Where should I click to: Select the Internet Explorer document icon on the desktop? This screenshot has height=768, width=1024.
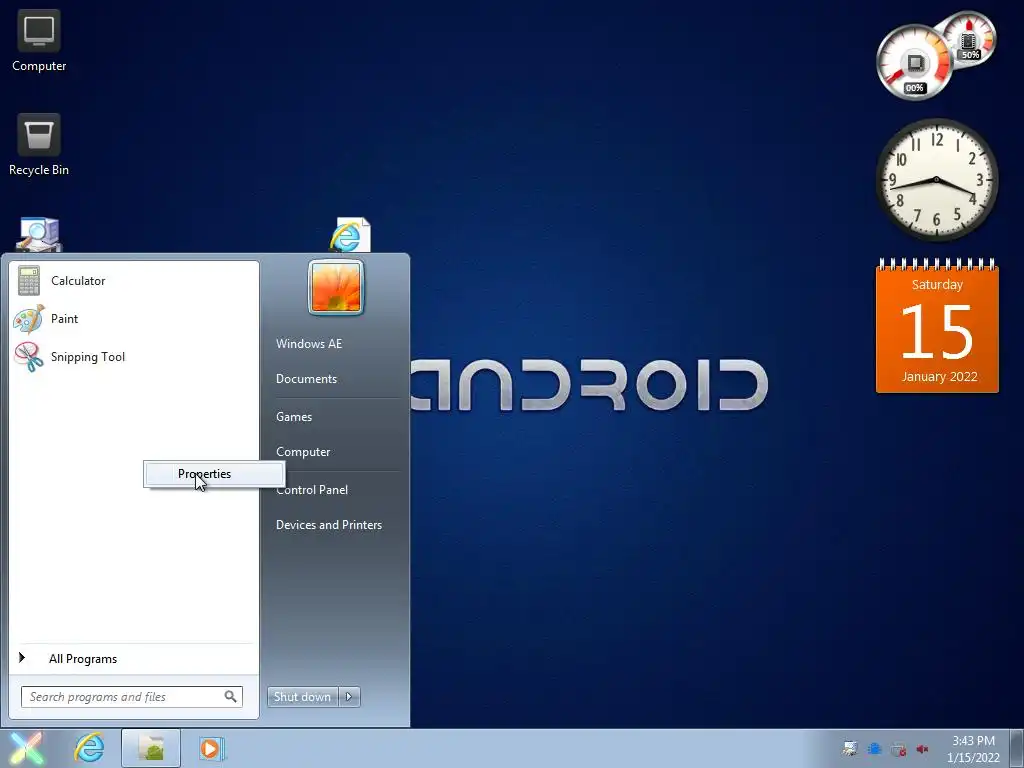pyautogui.click(x=349, y=234)
